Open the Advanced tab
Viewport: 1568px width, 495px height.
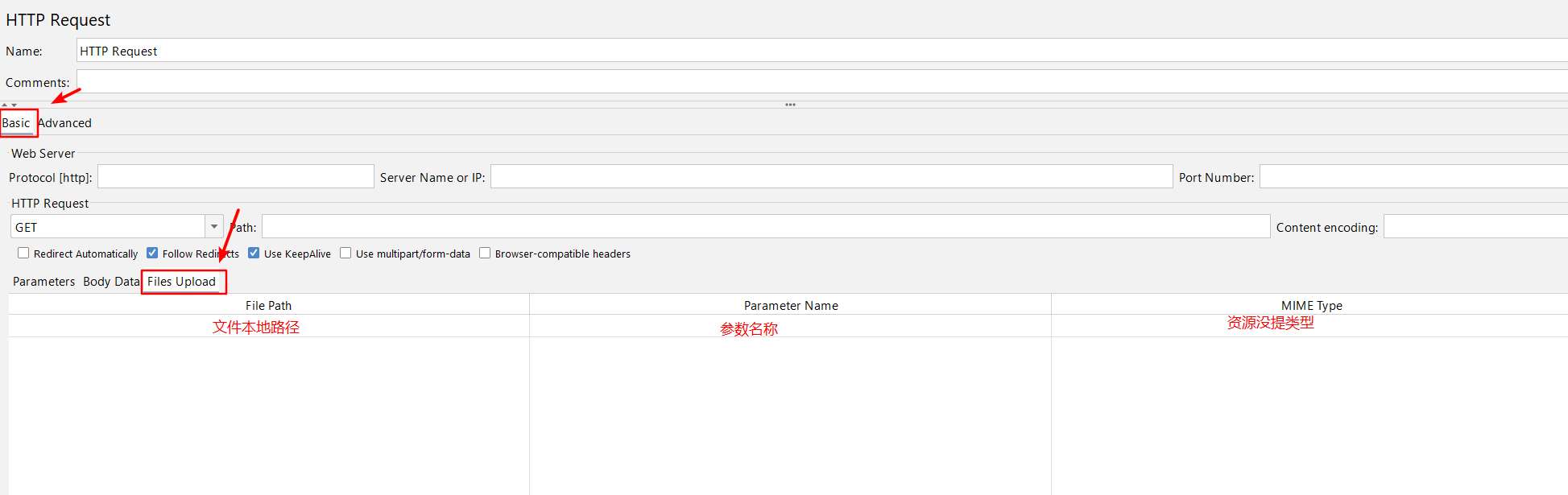coord(66,123)
